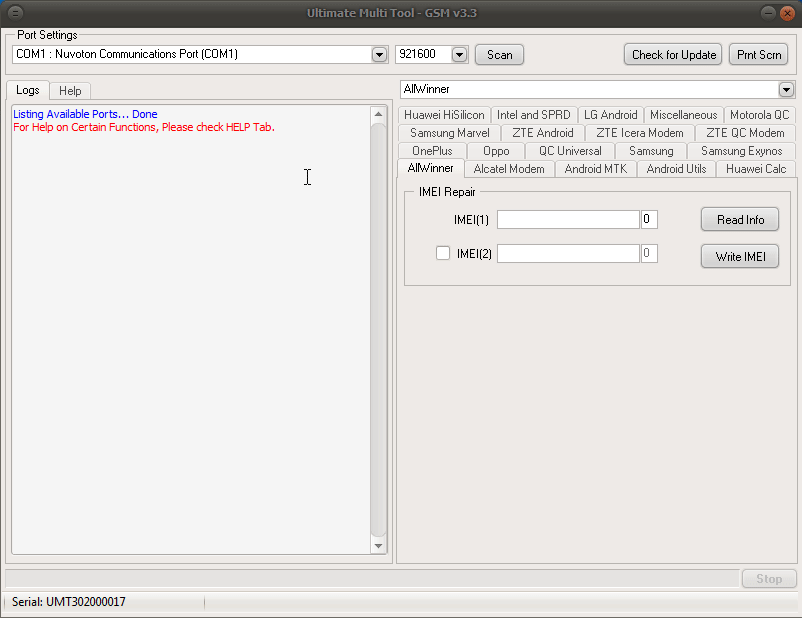The image size is (802, 618).
Task: Expand the AllWinner module dropdown
Action: [x=786, y=89]
